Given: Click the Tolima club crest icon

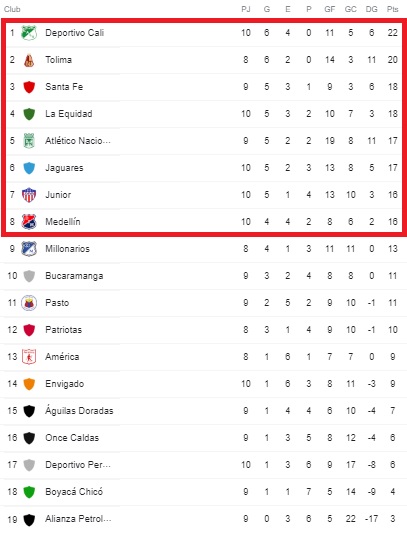Looking at the screenshot, I should point(29,60).
